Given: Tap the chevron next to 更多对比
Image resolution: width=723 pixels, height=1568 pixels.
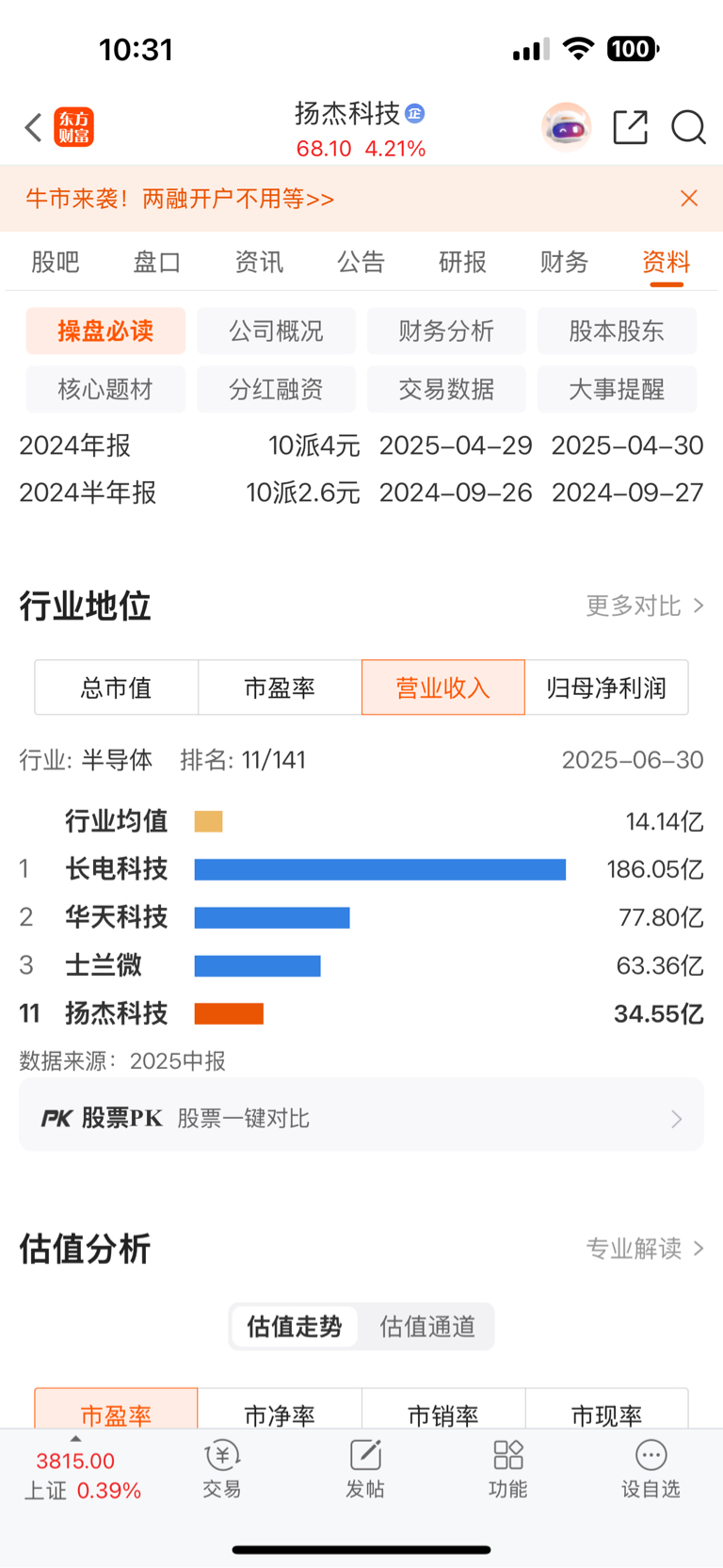Looking at the screenshot, I should pos(699,606).
